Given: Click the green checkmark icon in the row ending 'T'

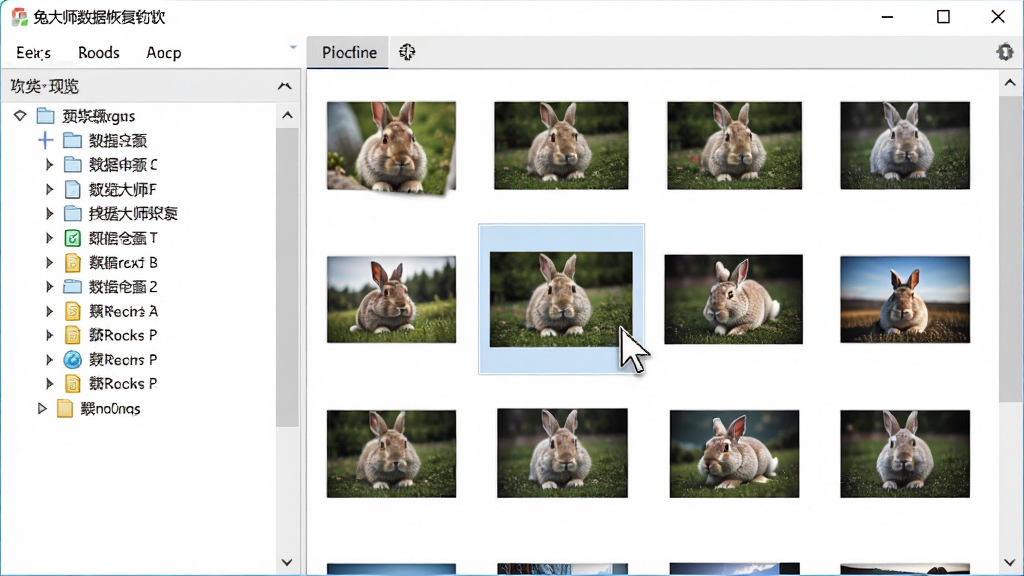Looking at the screenshot, I should point(72,238).
